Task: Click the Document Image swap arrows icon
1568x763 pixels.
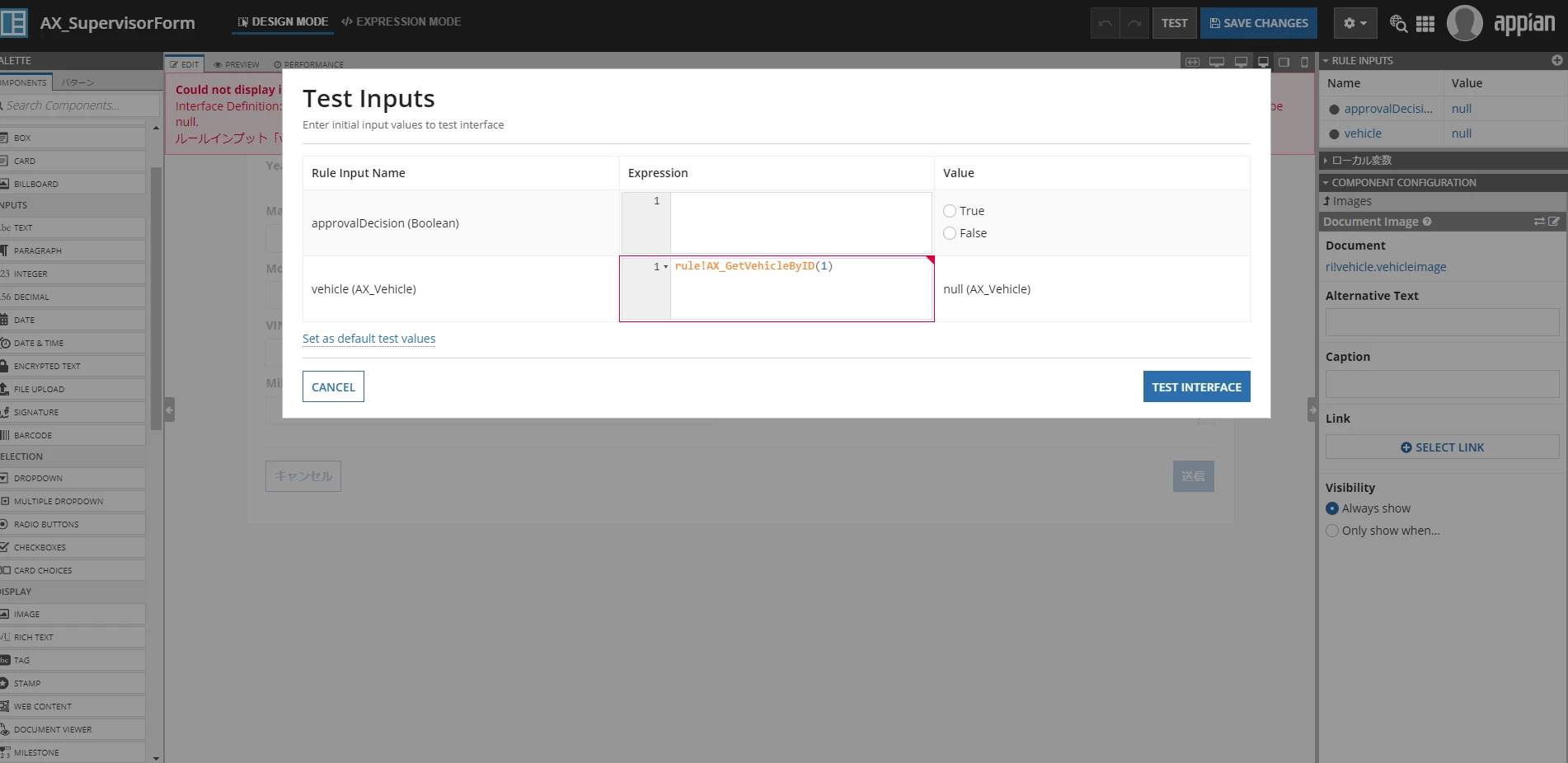Action: (1539, 222)
